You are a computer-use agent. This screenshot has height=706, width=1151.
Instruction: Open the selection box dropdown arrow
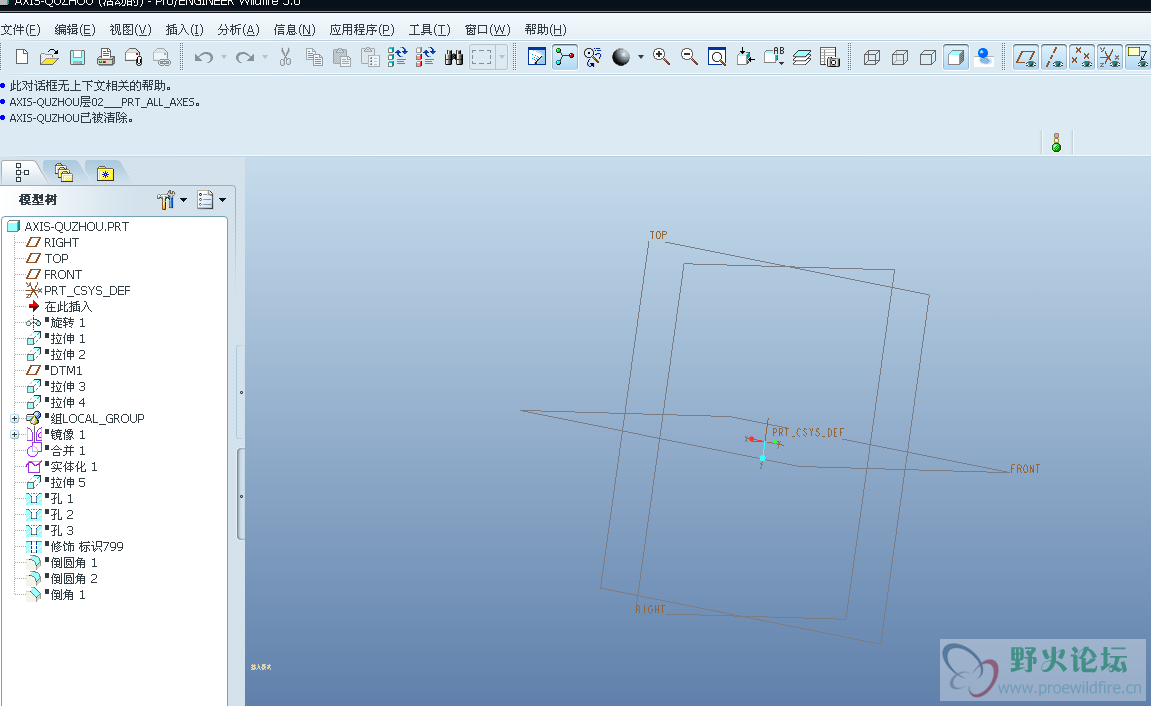pyautogui.click(x=502, y=57)
